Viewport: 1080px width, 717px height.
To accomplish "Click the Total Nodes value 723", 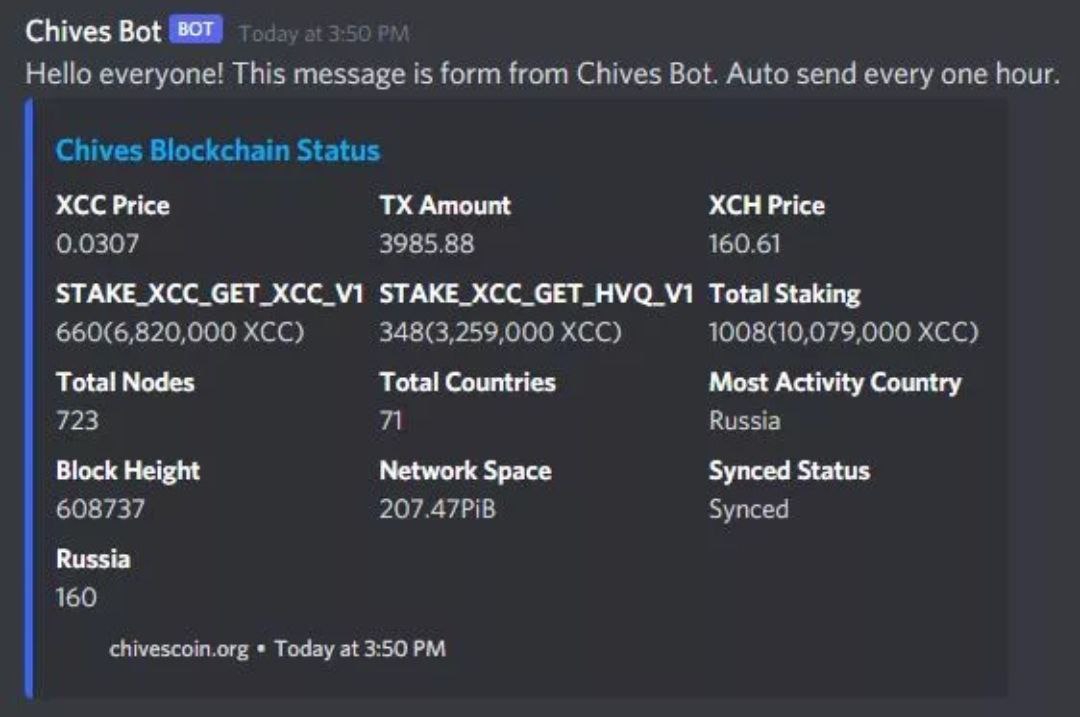I will coord(78,420).
